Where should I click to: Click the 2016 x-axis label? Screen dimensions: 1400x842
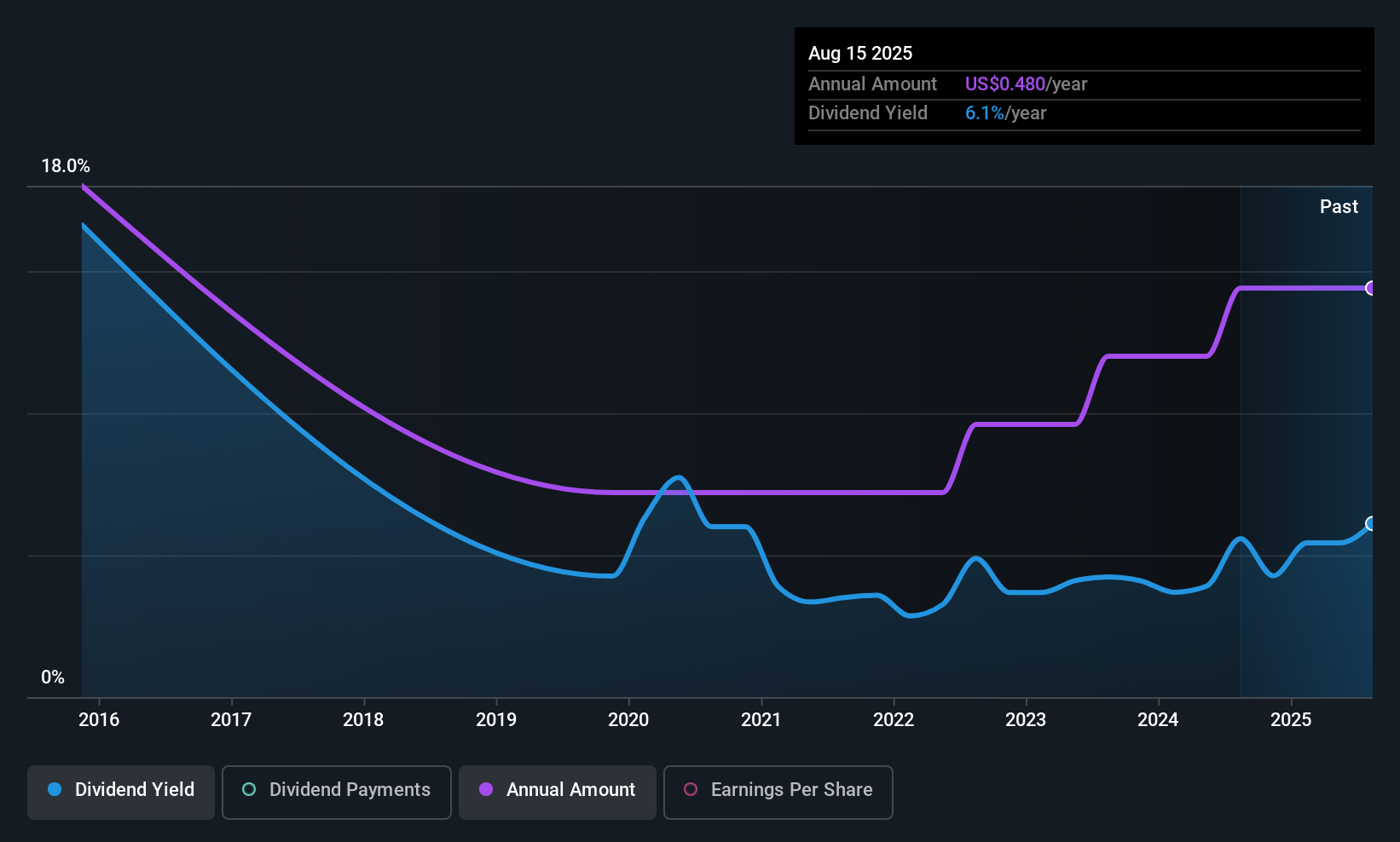pos(99,720)
